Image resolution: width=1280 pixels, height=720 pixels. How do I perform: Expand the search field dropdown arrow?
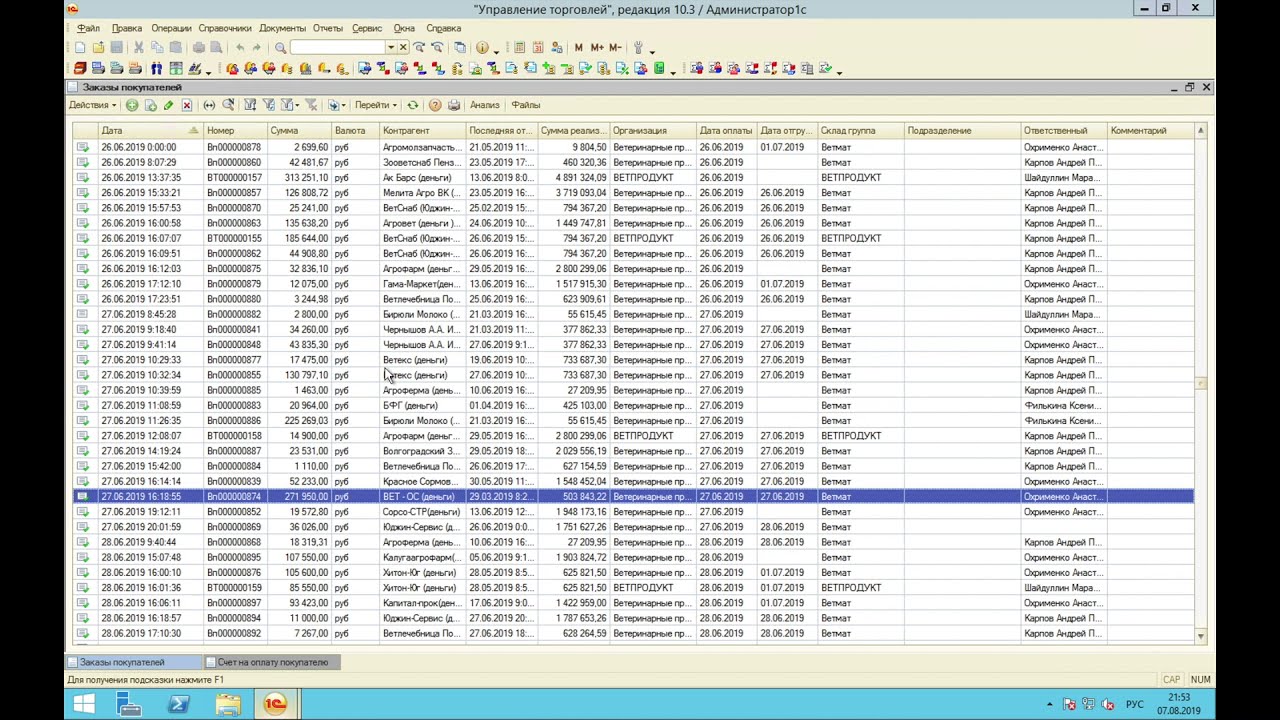[x=390, y=47]
